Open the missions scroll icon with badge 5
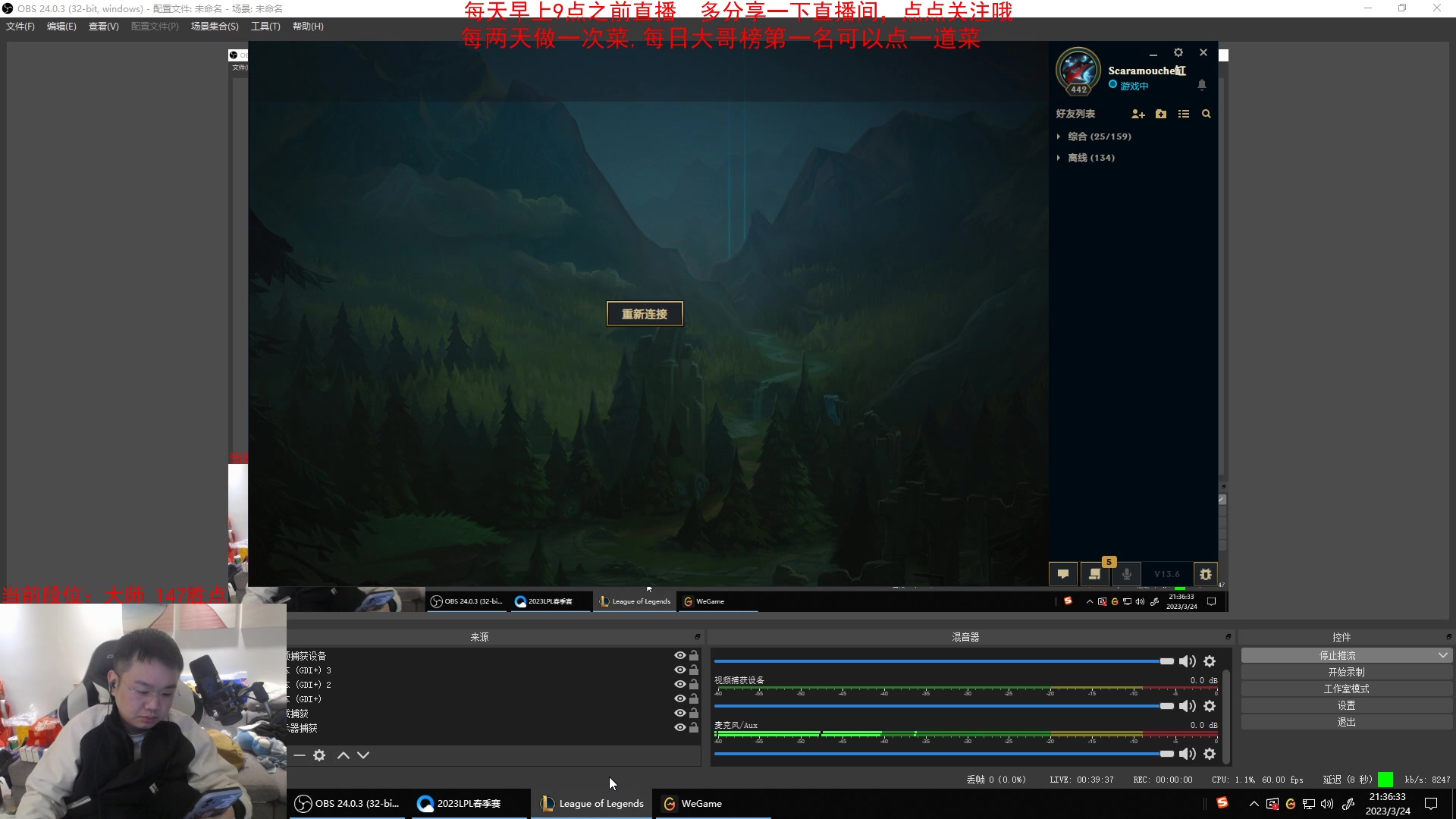The width and height of the screenshot is (1456, 819). (1095, 574)
